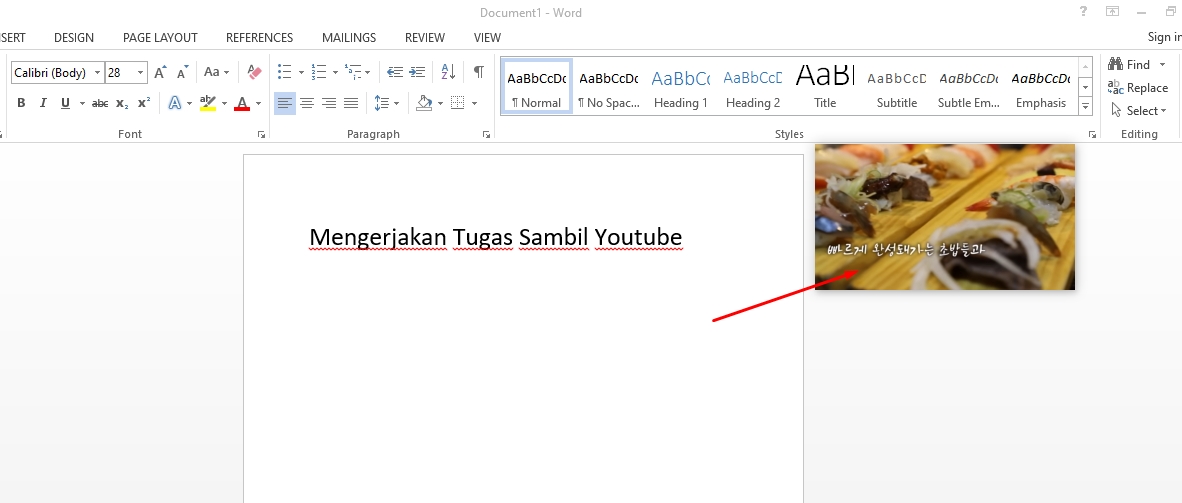This screenshot has height=503, width=1182.
Task: Expand the styles gallery More arrow
Action: click(x=1086, y=106)
